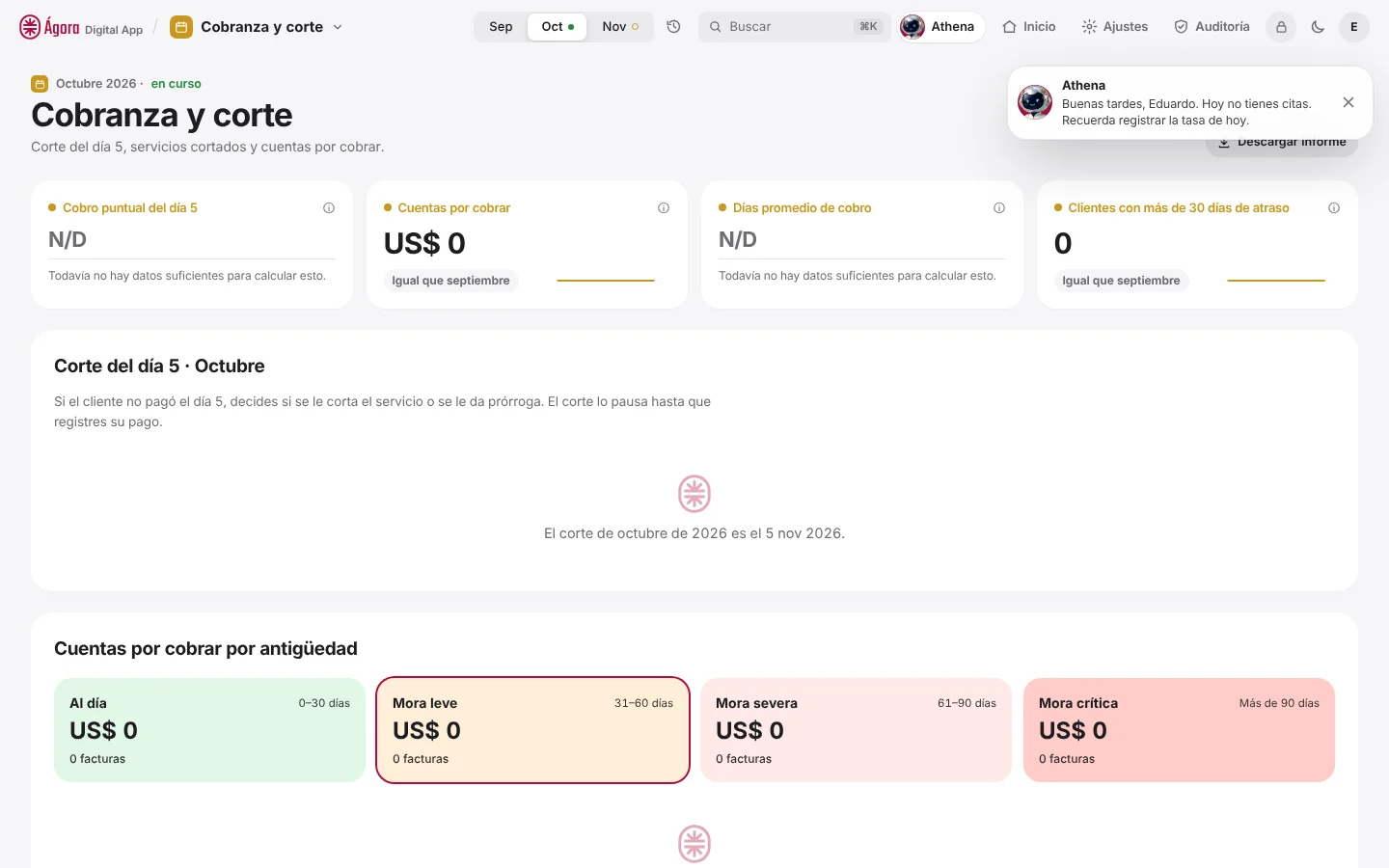This screenshot has height=868, width=1389.
Task: Click info icon on Cuentas por cobrar card
Action: [x=664, y=208]
